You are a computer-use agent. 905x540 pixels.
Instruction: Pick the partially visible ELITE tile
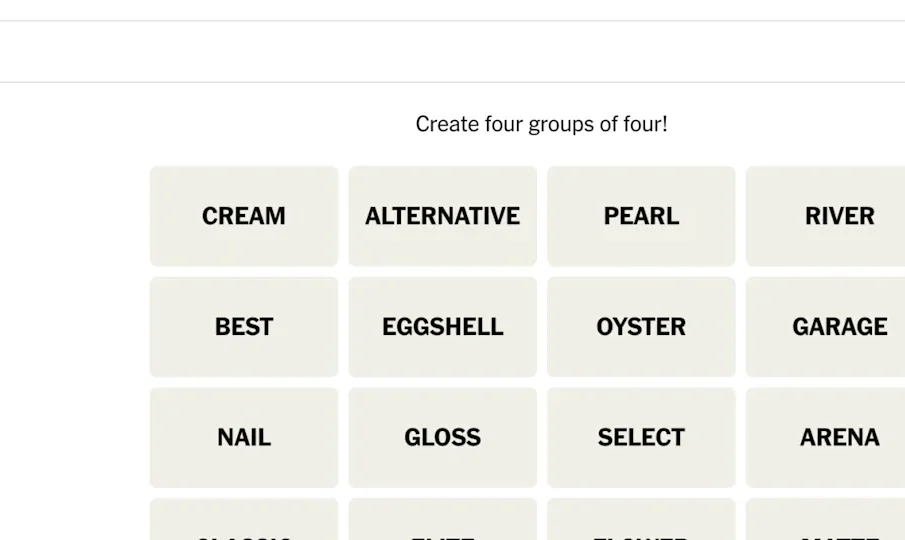[442, 522]
